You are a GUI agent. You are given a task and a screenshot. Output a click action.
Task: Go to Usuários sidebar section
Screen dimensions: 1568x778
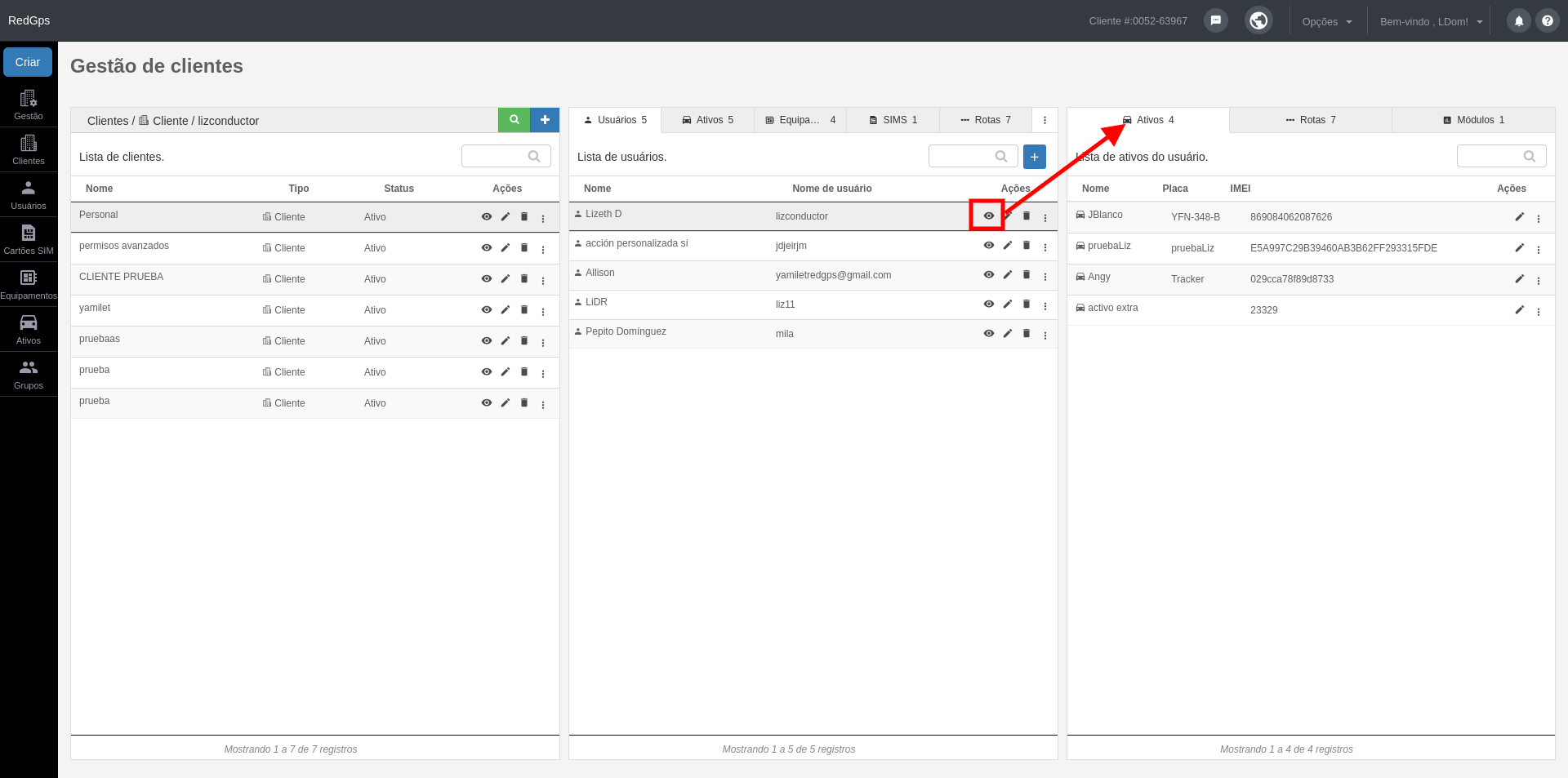pos(29,194)
